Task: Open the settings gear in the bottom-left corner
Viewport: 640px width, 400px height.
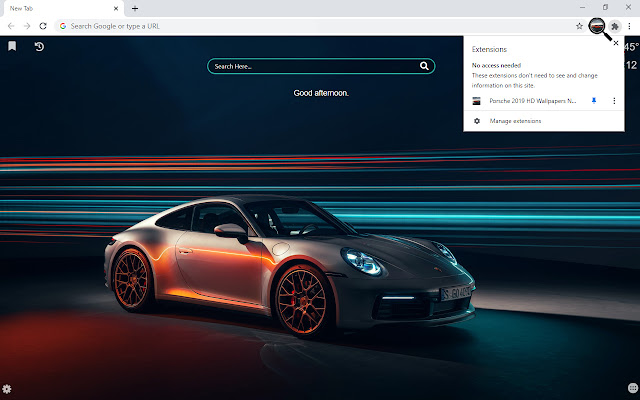Action: click(7, 389)
